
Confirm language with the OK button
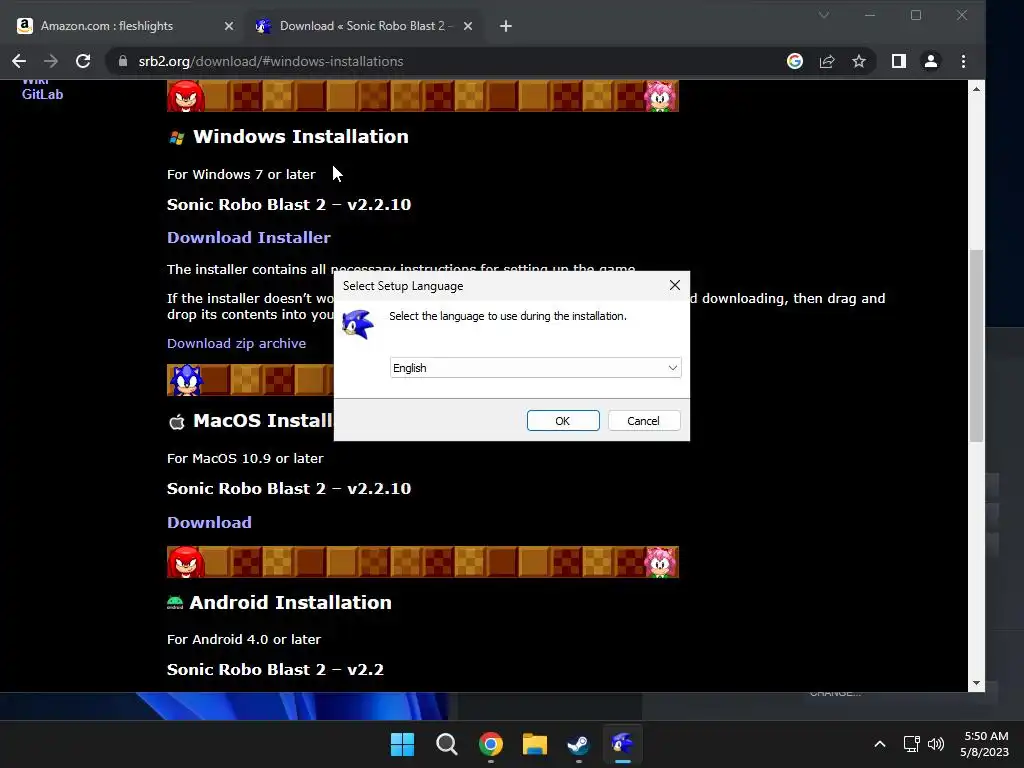(x=563, y=421)
